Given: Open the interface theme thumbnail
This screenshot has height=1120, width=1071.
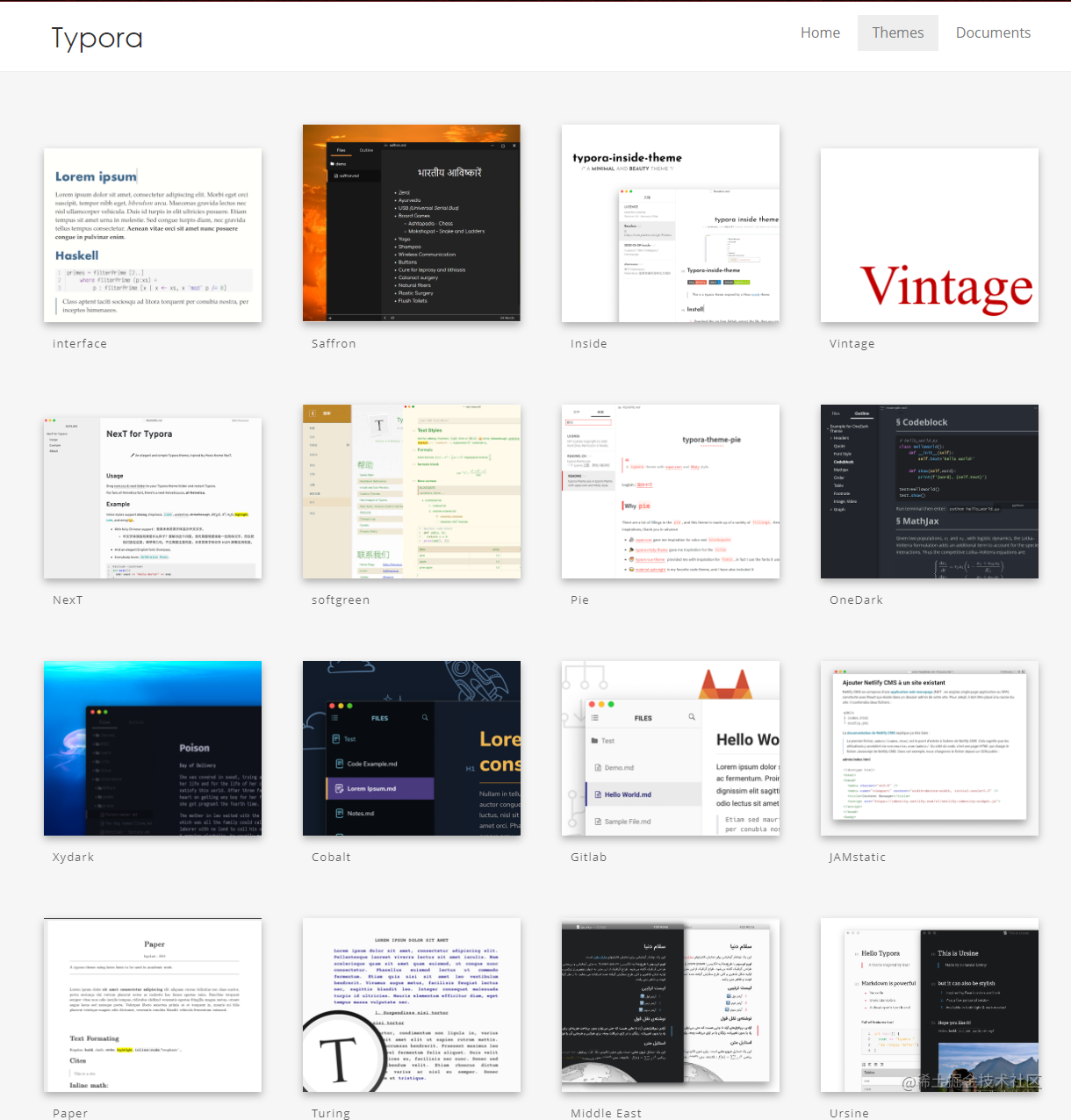Looking at the screenshot, I should point(153,235).
